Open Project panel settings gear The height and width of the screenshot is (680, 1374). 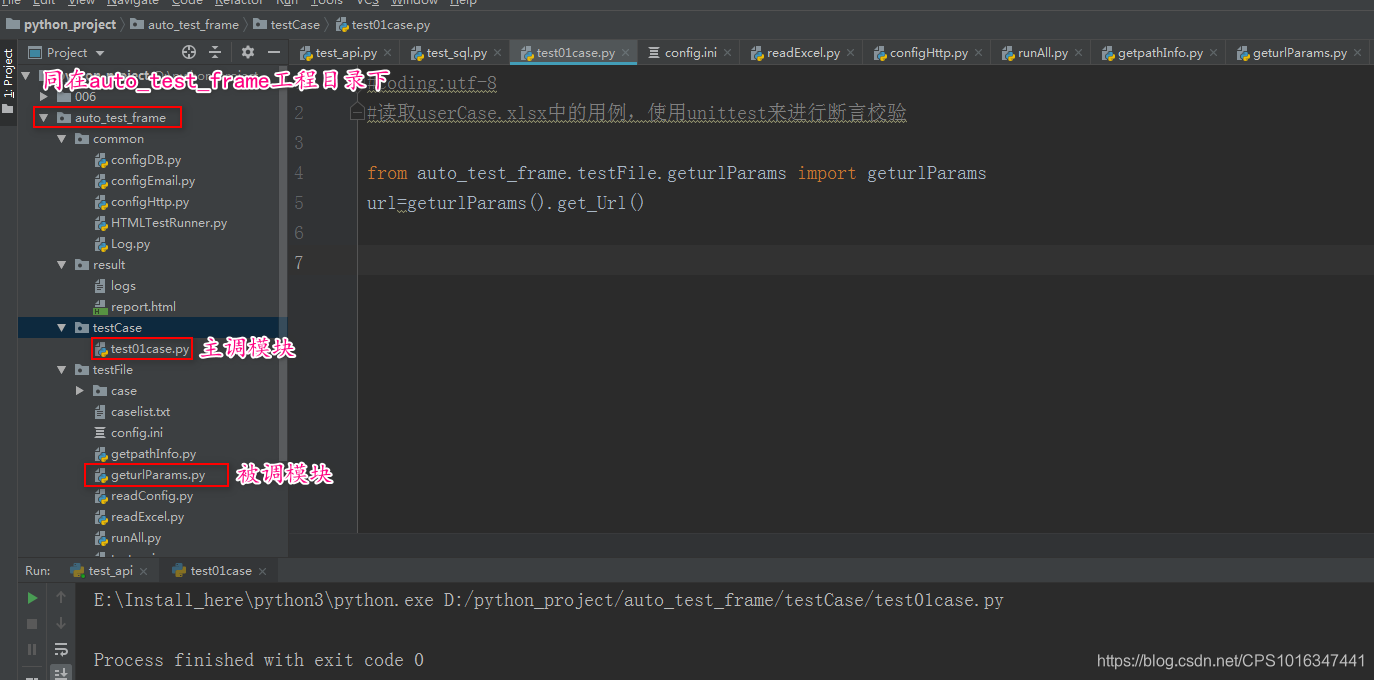pyautogui.click(x=248, y=52)
